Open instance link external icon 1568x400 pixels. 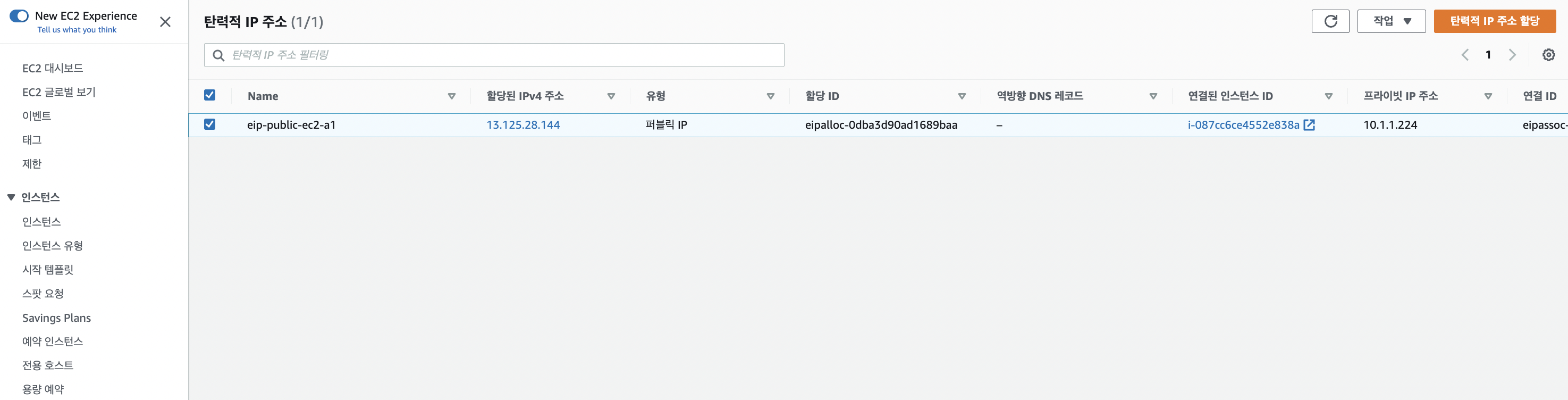click(x=1309, y=125)
